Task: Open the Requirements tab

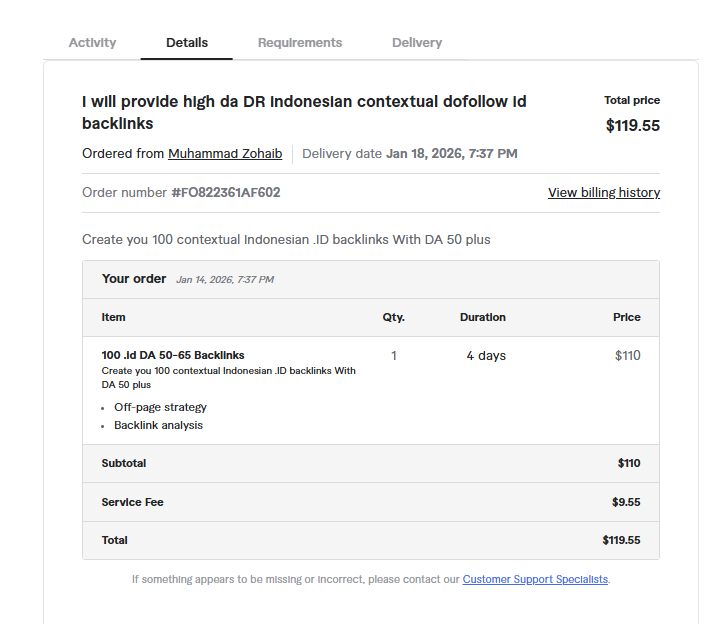Action: tap(300, 43)
